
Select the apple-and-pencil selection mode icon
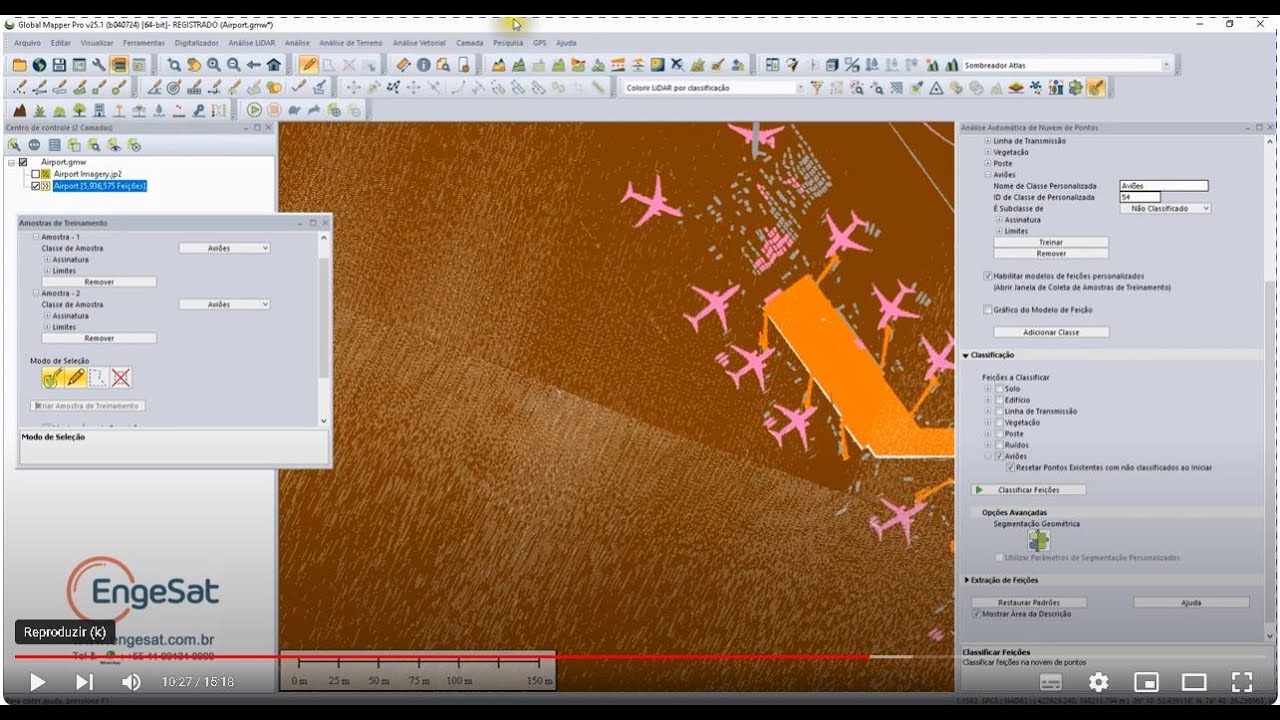pos(53,378)
